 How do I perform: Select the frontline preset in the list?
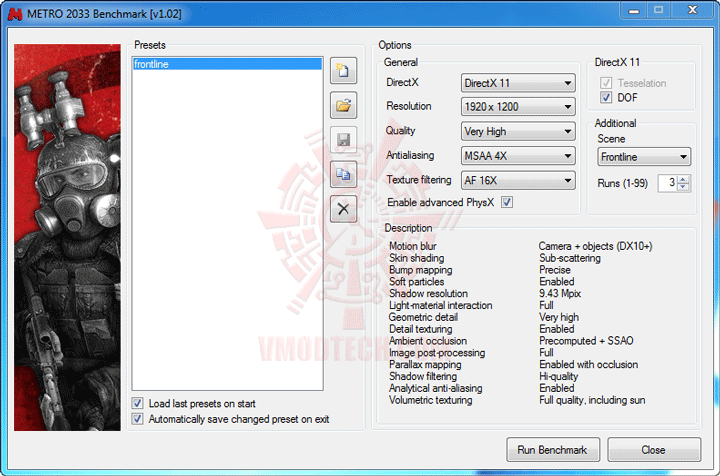pyautogui.click(x=227, y=64)
